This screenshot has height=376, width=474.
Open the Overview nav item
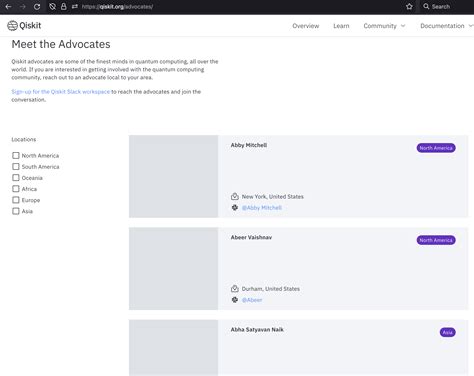[x=306, y=26]
